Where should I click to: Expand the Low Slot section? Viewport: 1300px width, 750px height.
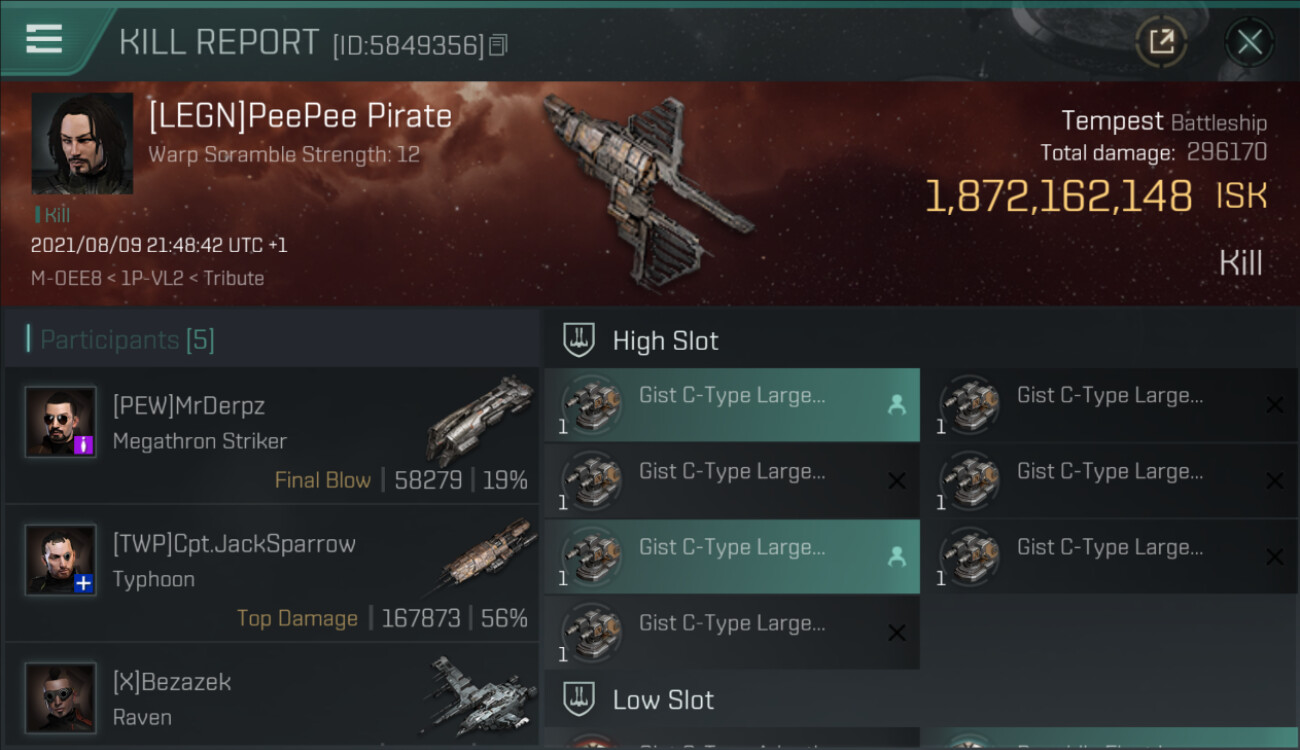point(663,700)
